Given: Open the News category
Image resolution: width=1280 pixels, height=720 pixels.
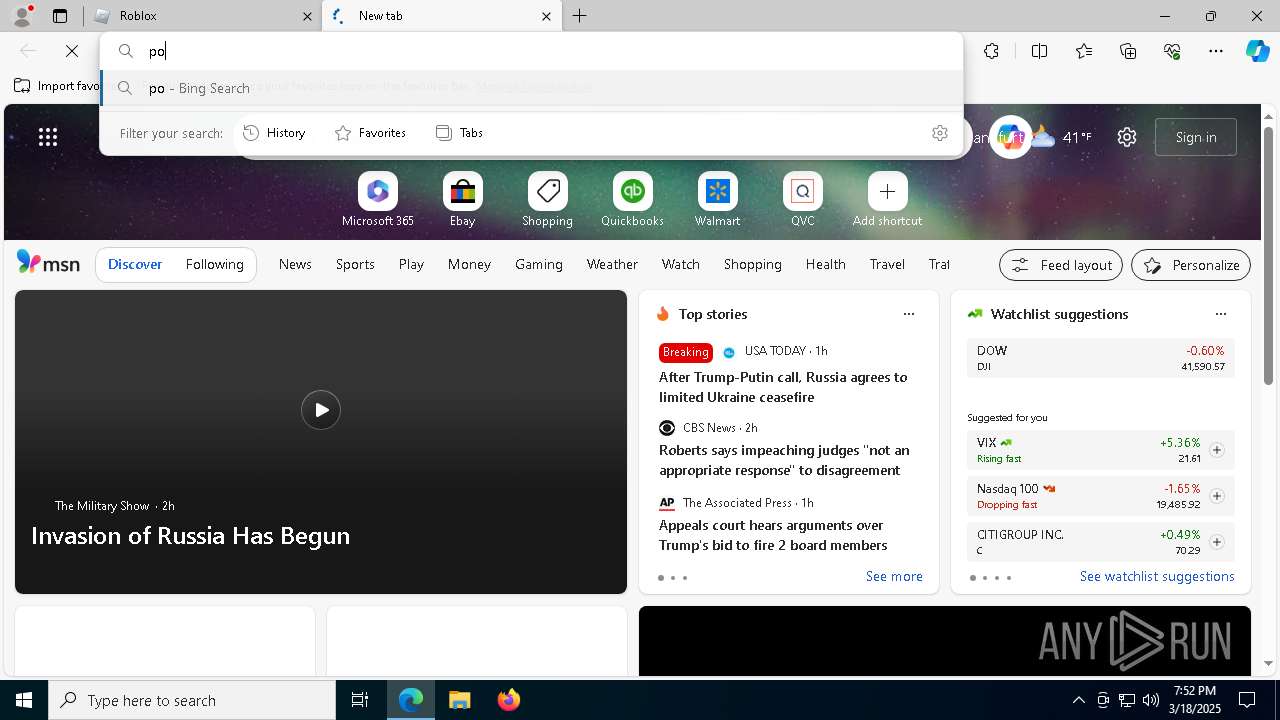Looking at the screenshot, I should (x=295, y=264).
